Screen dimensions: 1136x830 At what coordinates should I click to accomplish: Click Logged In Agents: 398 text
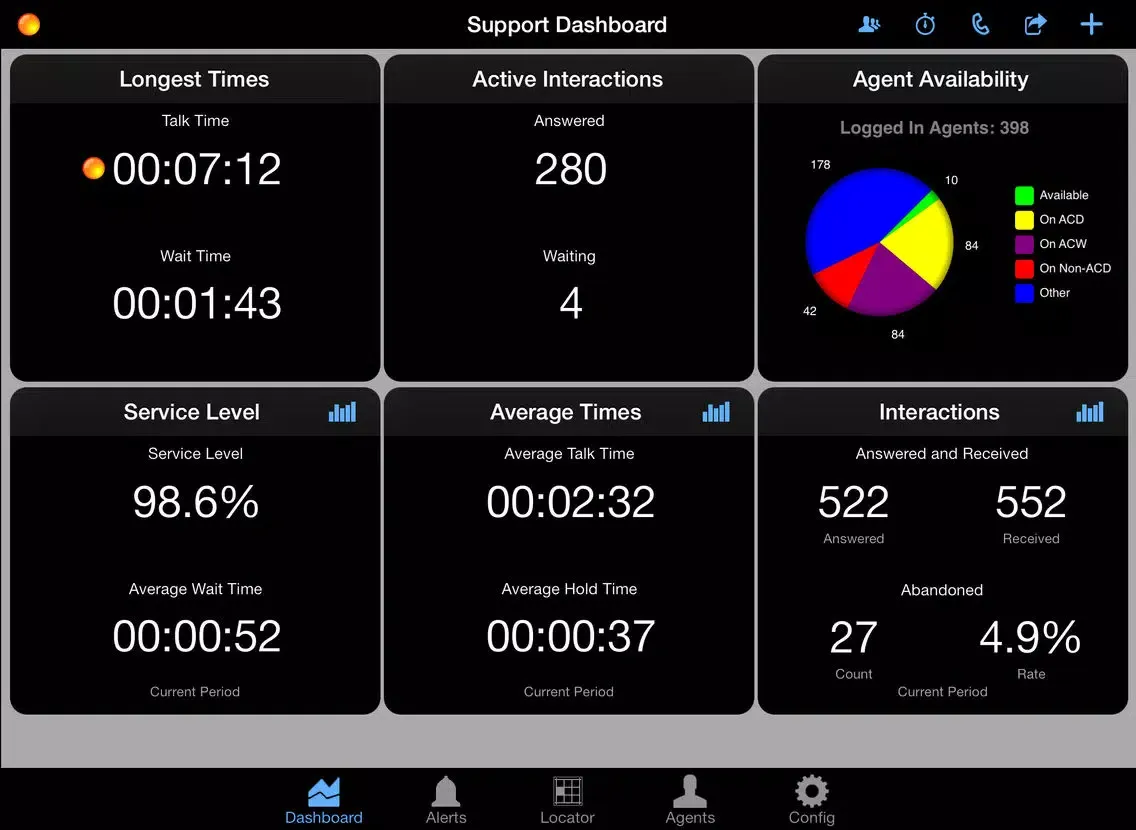point(934,127)
